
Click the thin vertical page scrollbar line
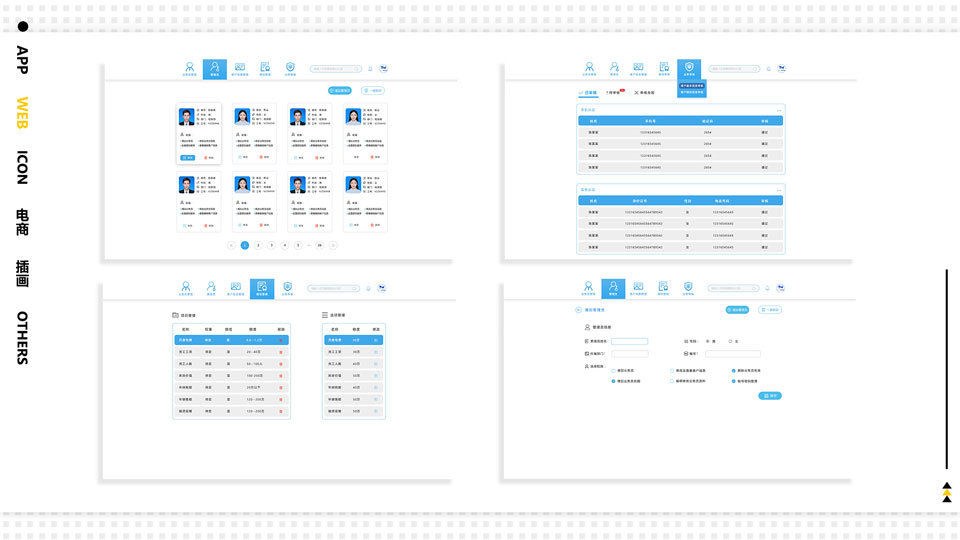[947, 369]
